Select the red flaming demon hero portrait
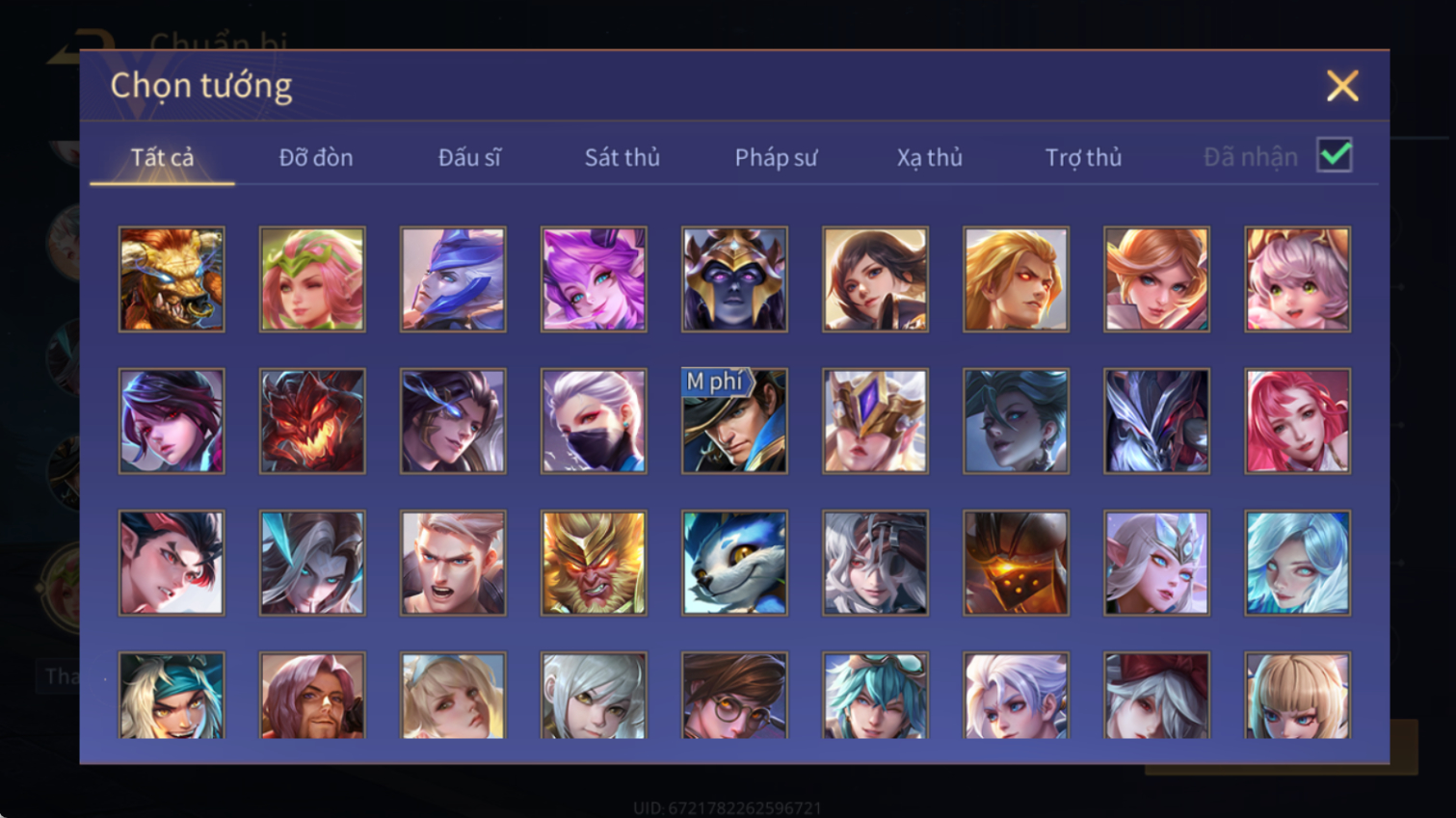1456x818 pixels. pyautogui.click(x=312, y=421)
